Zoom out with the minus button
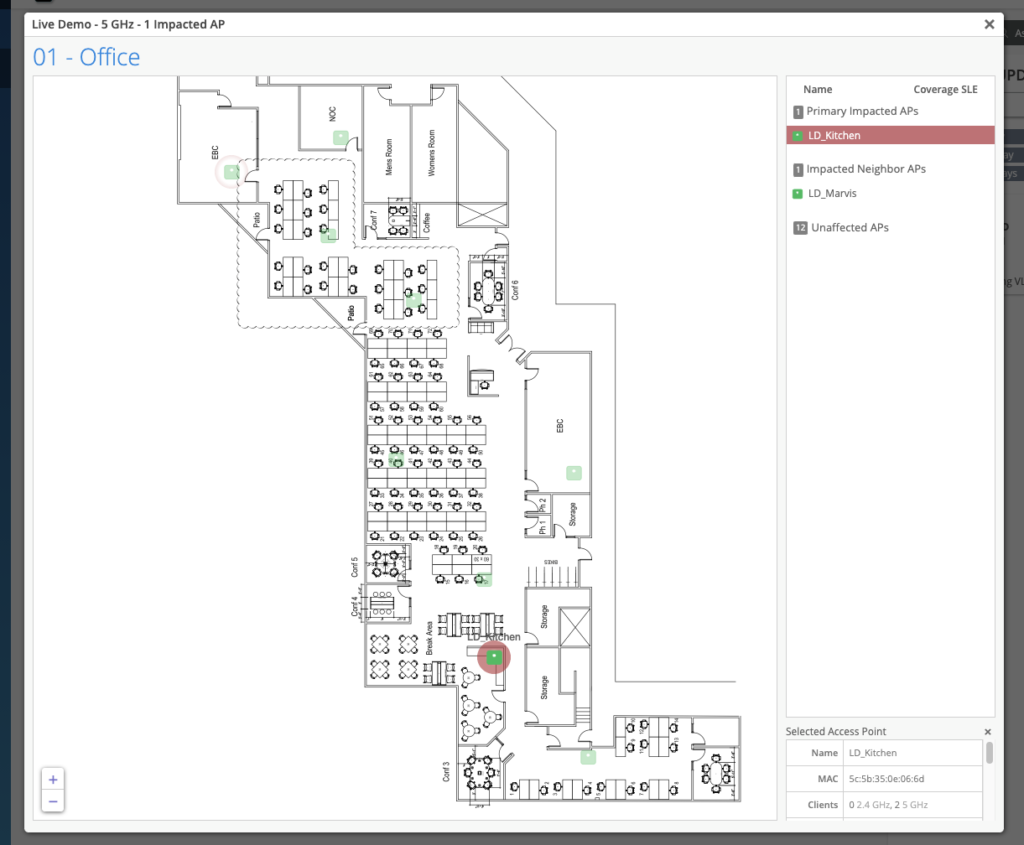 (53, 801)
